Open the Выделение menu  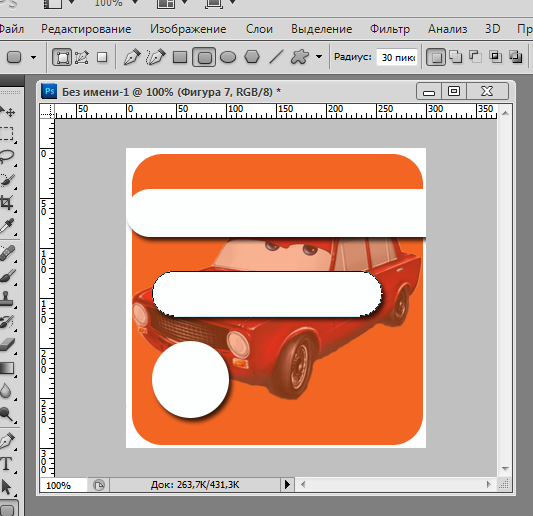(322, 29)
